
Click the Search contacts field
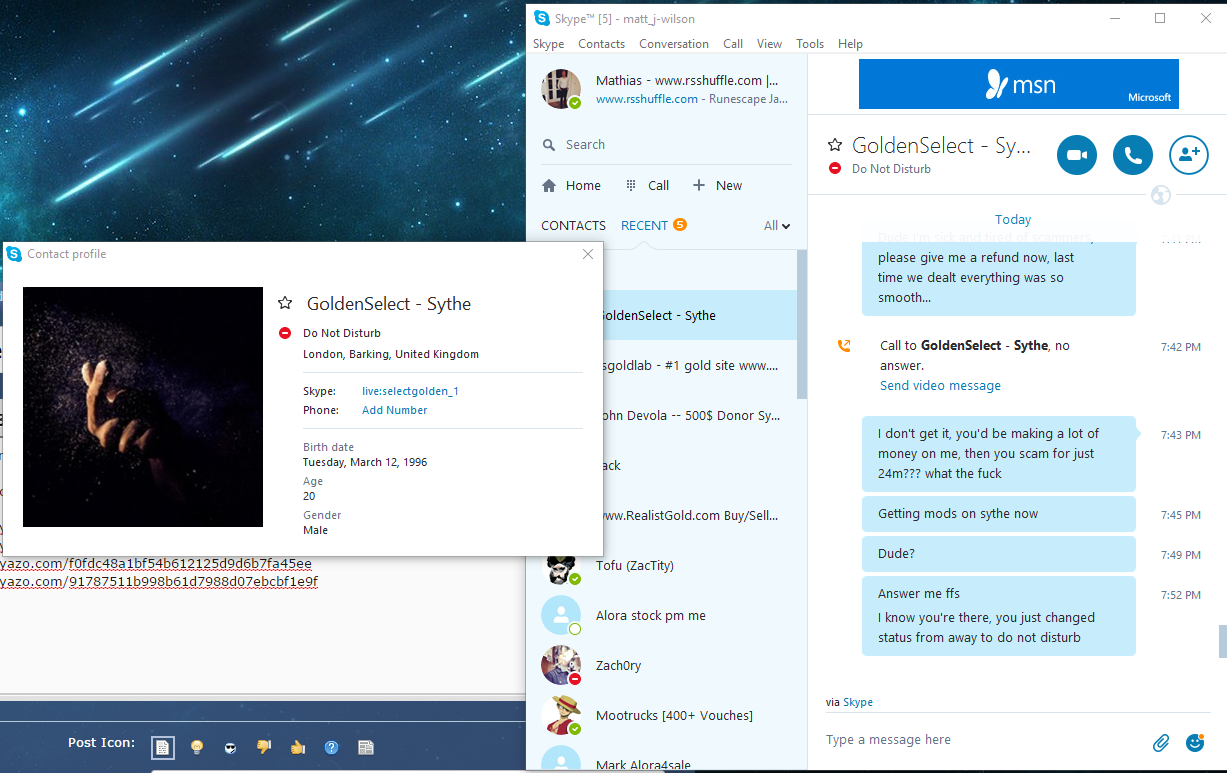666,145
